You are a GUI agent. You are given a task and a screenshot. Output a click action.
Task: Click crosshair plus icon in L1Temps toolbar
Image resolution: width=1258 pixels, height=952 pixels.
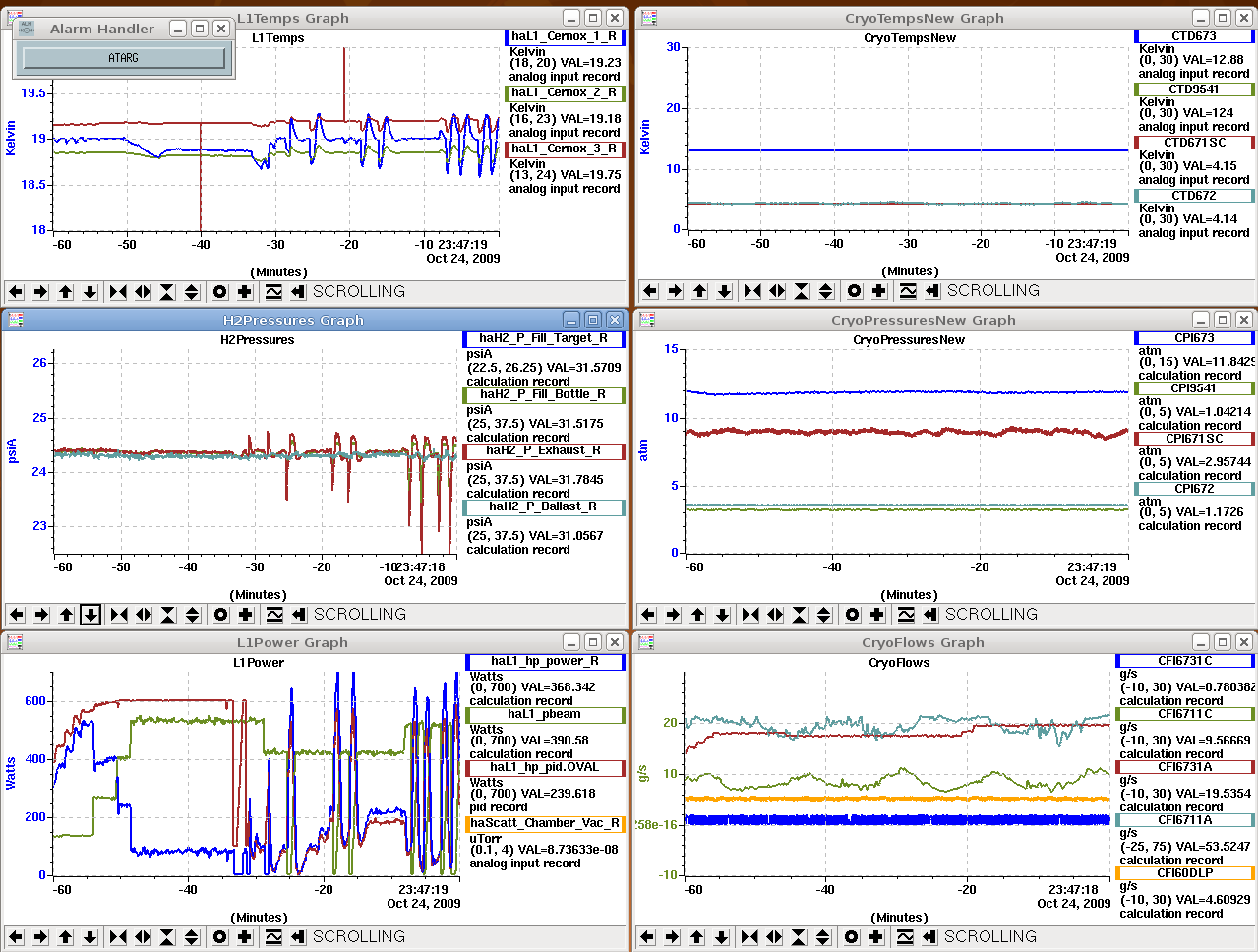point(244,292)
